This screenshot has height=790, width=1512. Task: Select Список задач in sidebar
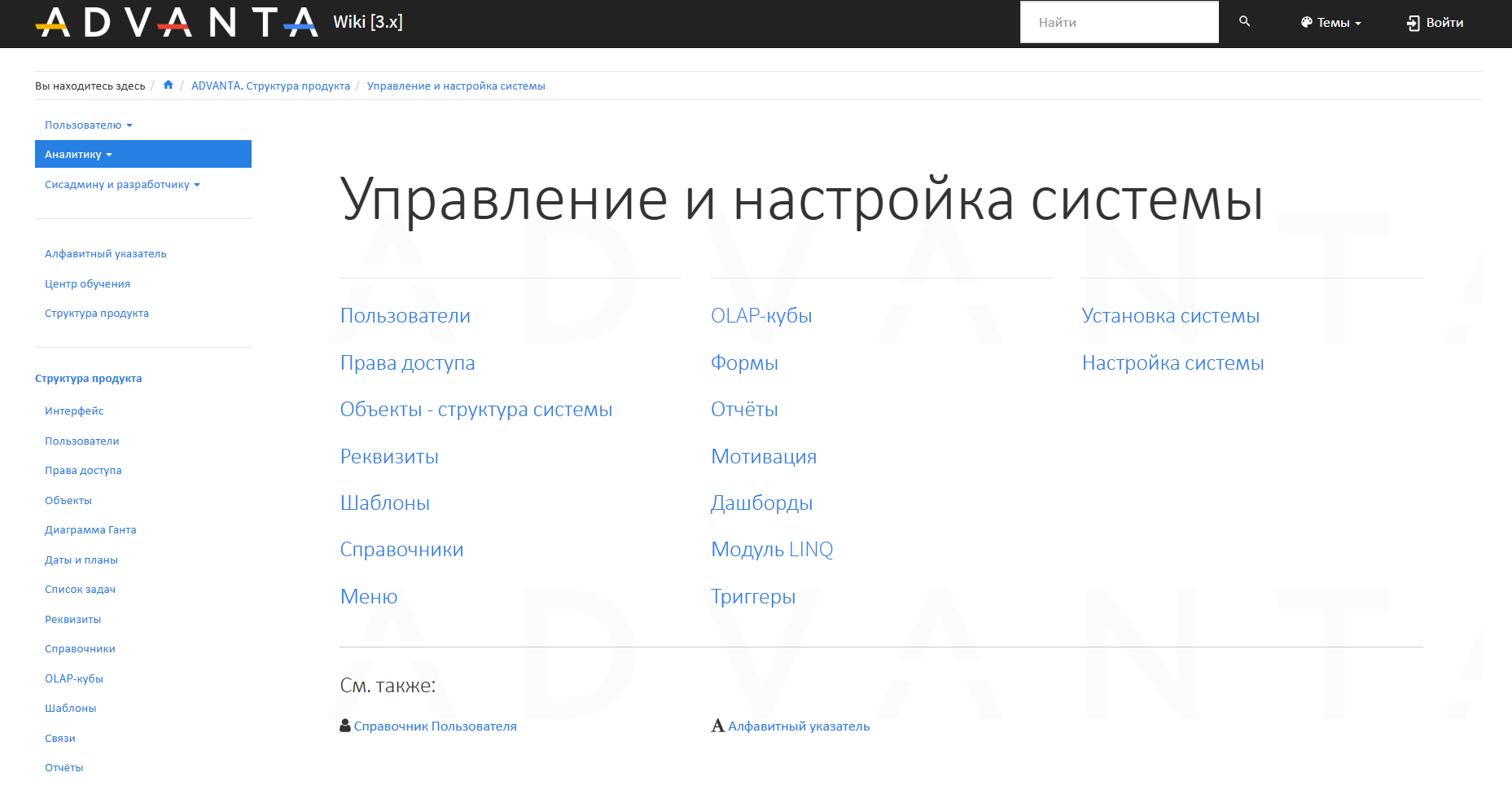(80, 590)
